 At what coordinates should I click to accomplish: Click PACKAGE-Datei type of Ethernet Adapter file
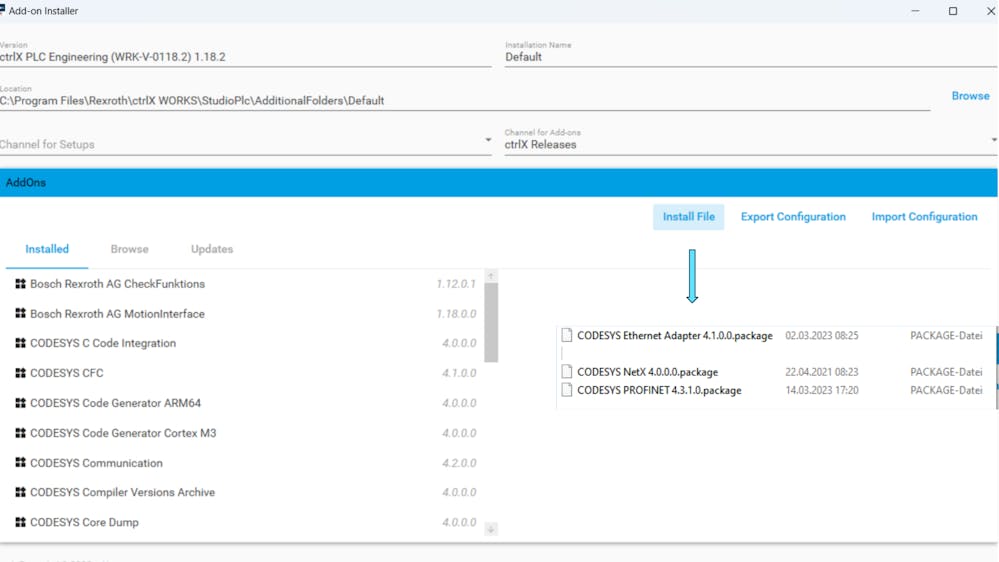tap(946, 336)
